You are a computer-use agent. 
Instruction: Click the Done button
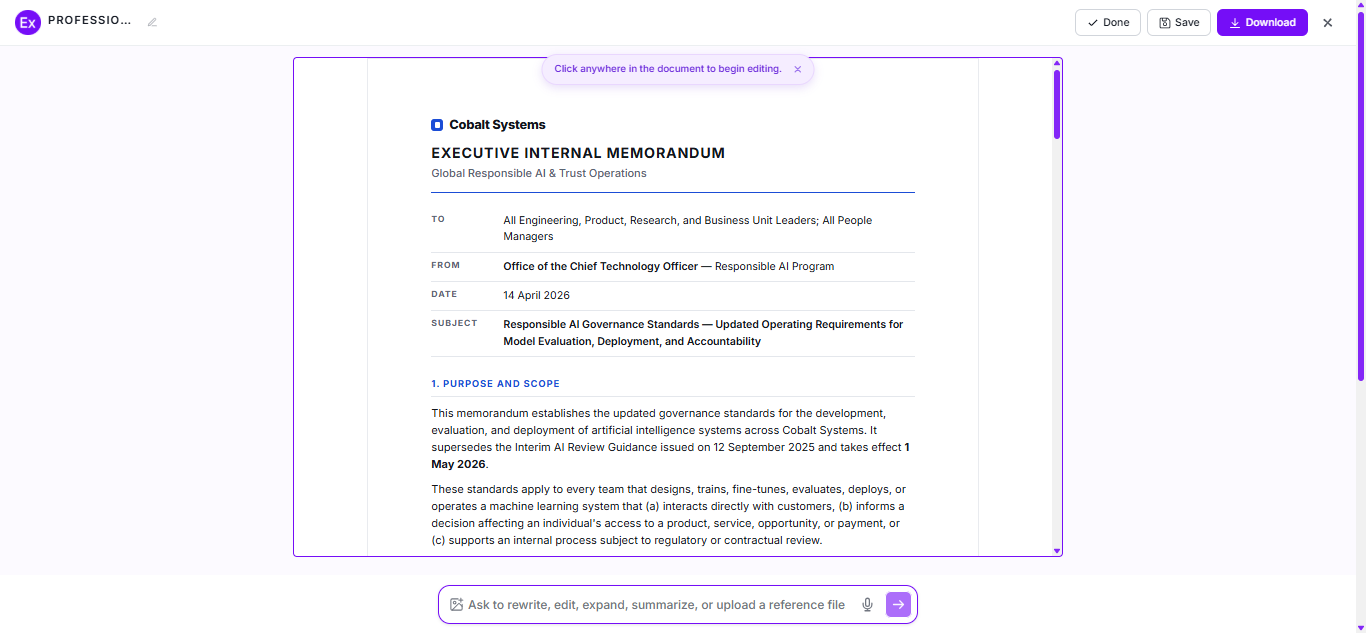click(1108, 22)
